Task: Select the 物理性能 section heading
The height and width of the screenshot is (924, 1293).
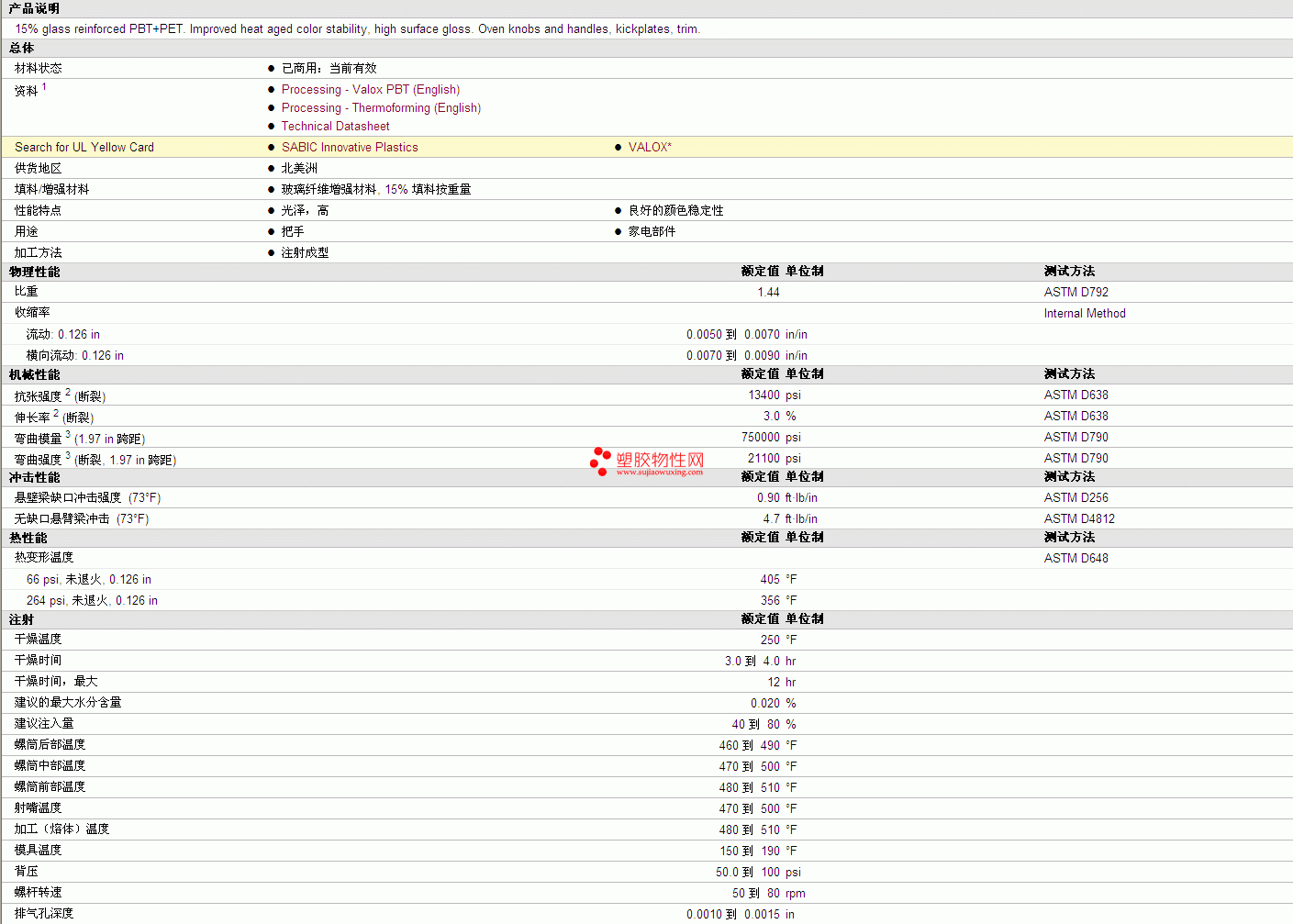Action: pyautogui.click(x=34, y=272)
